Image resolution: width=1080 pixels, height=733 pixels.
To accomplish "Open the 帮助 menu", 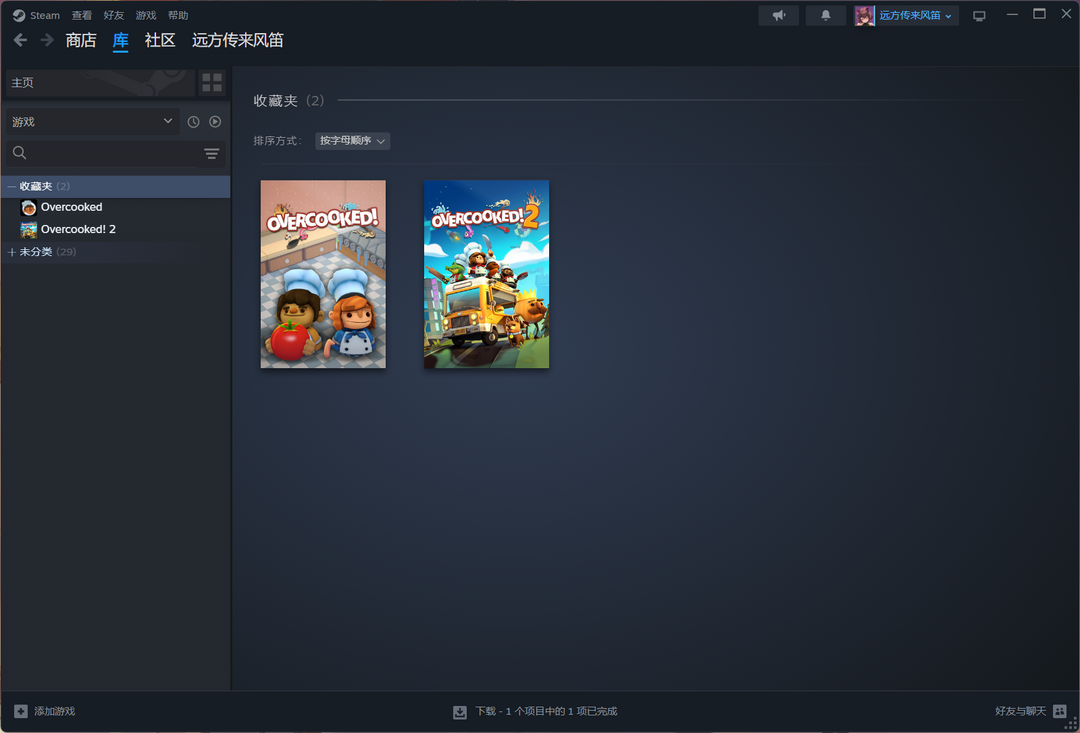I will click(x=178, y=15).
